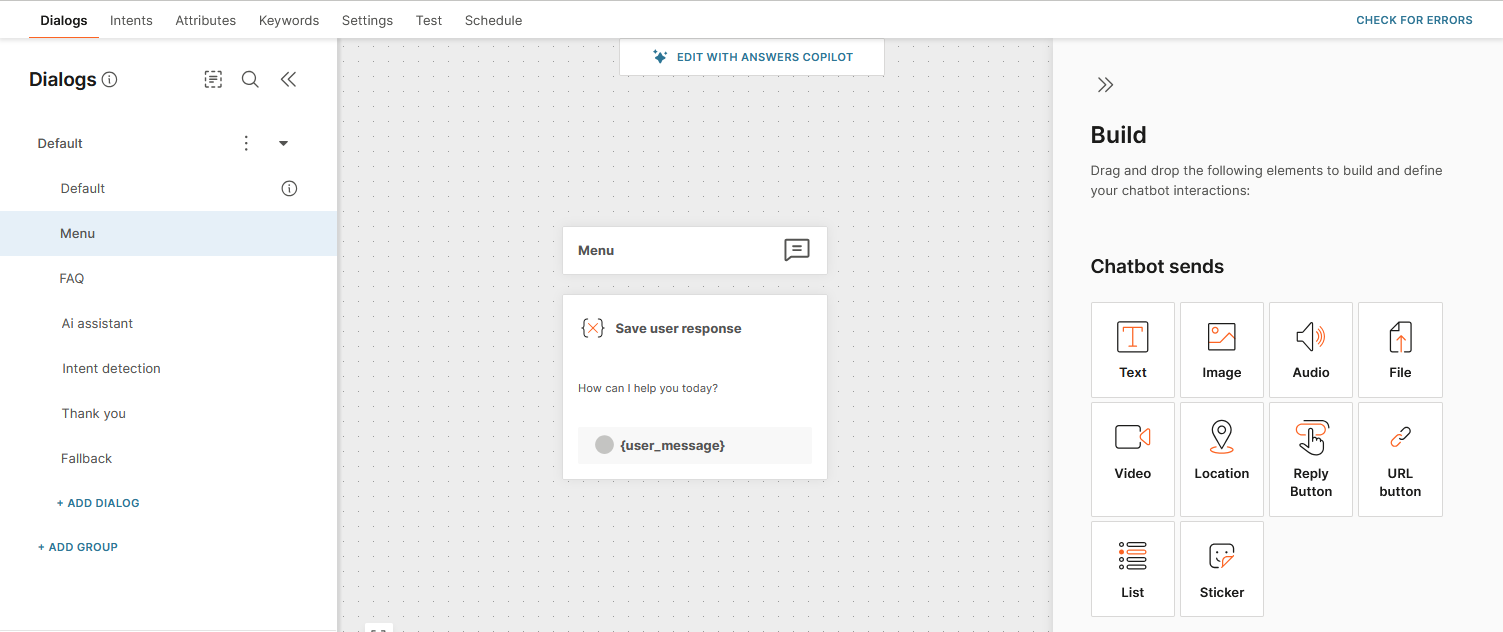Select the Audio element tile

tap(1310, 350)
